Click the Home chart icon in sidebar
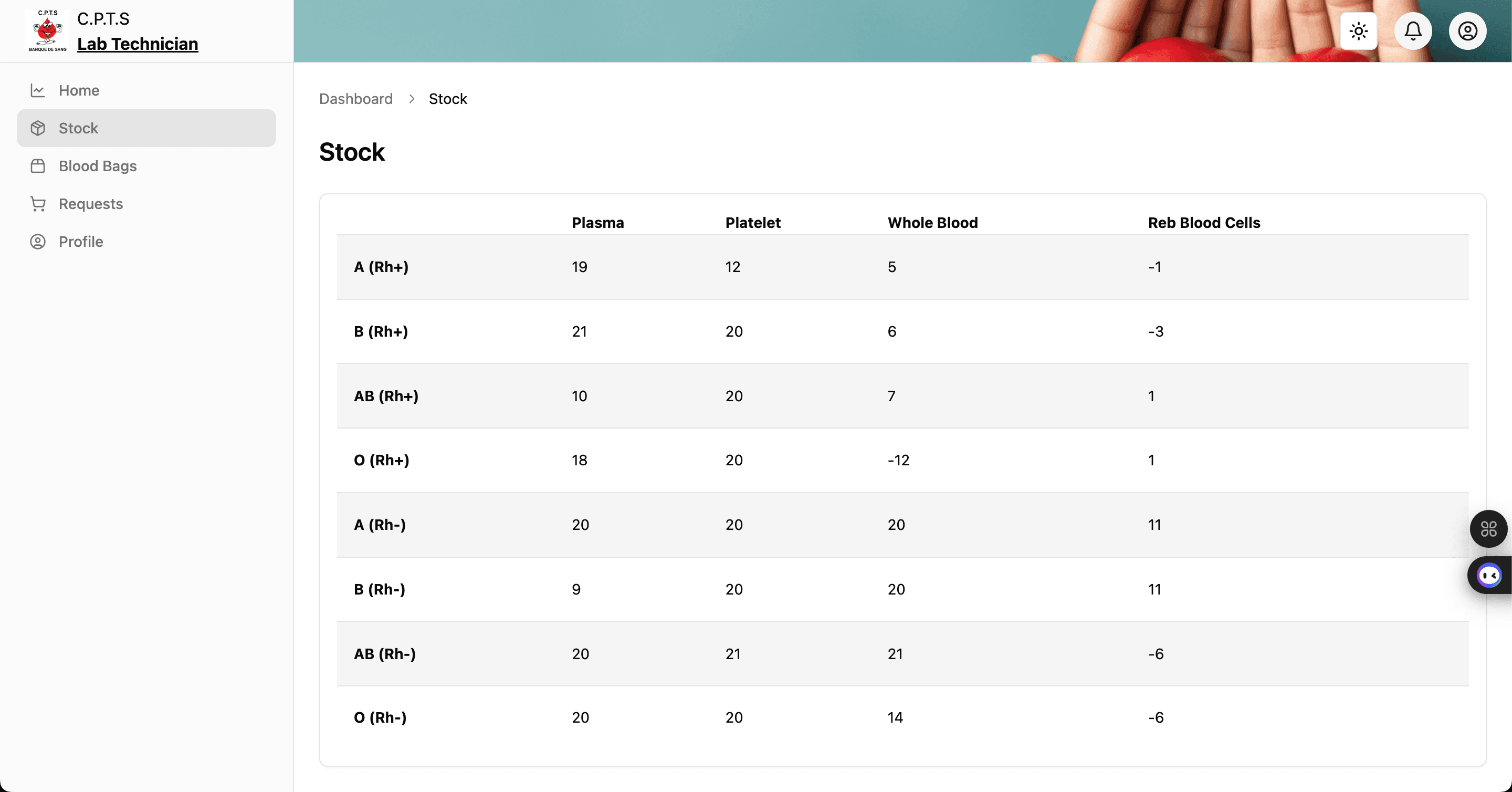This screenshot has width=1512, height=792. (x=38, y=90)
